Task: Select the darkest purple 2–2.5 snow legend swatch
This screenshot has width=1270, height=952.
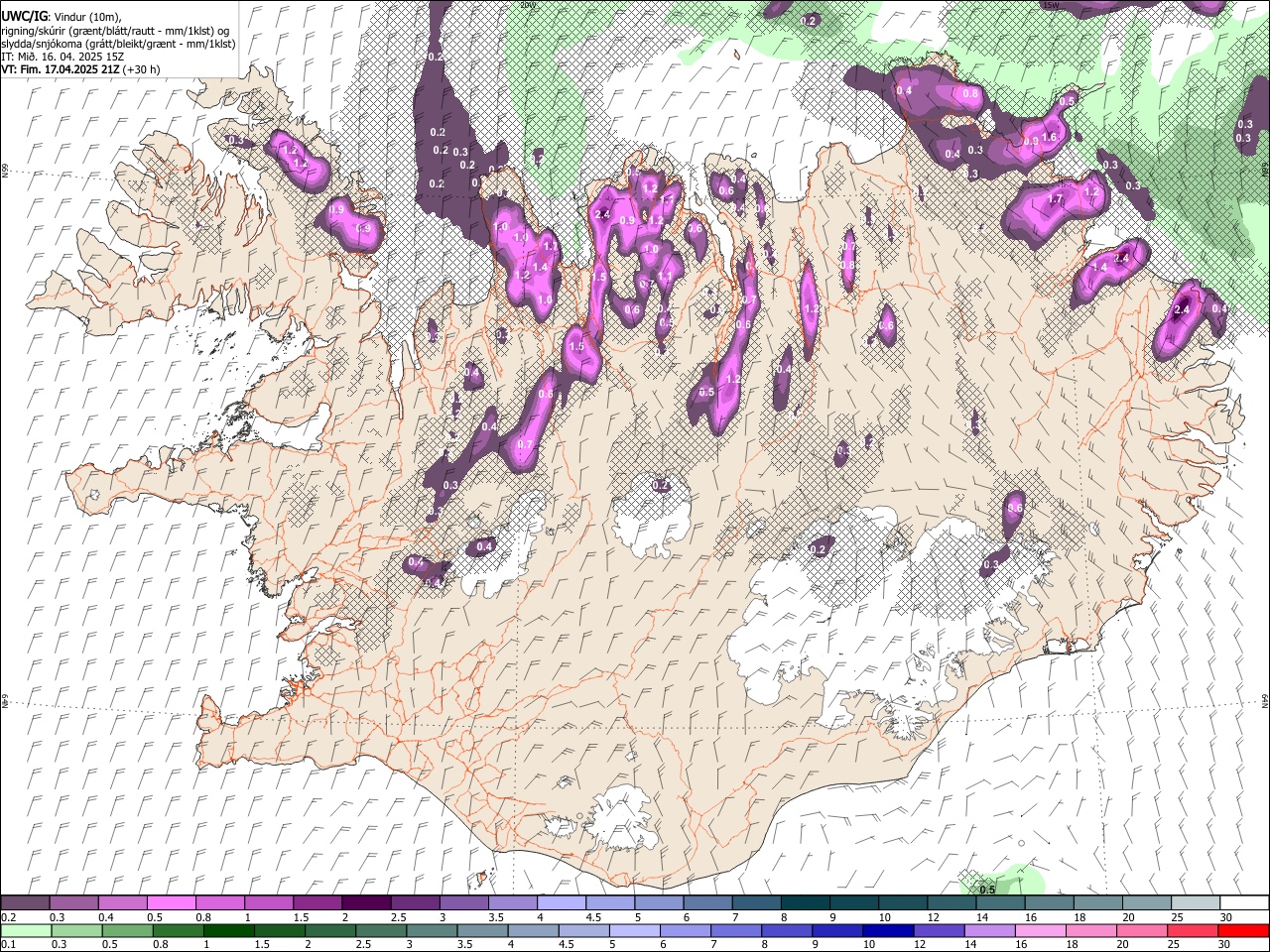Action: click(x=365, y=902)
